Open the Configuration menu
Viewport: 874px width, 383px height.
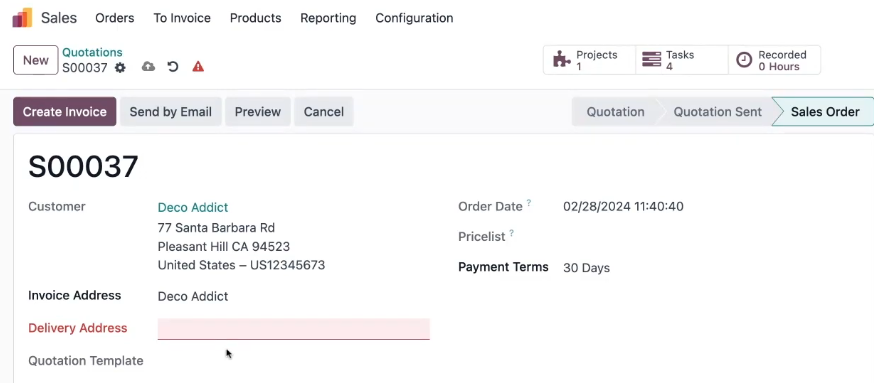414,18
